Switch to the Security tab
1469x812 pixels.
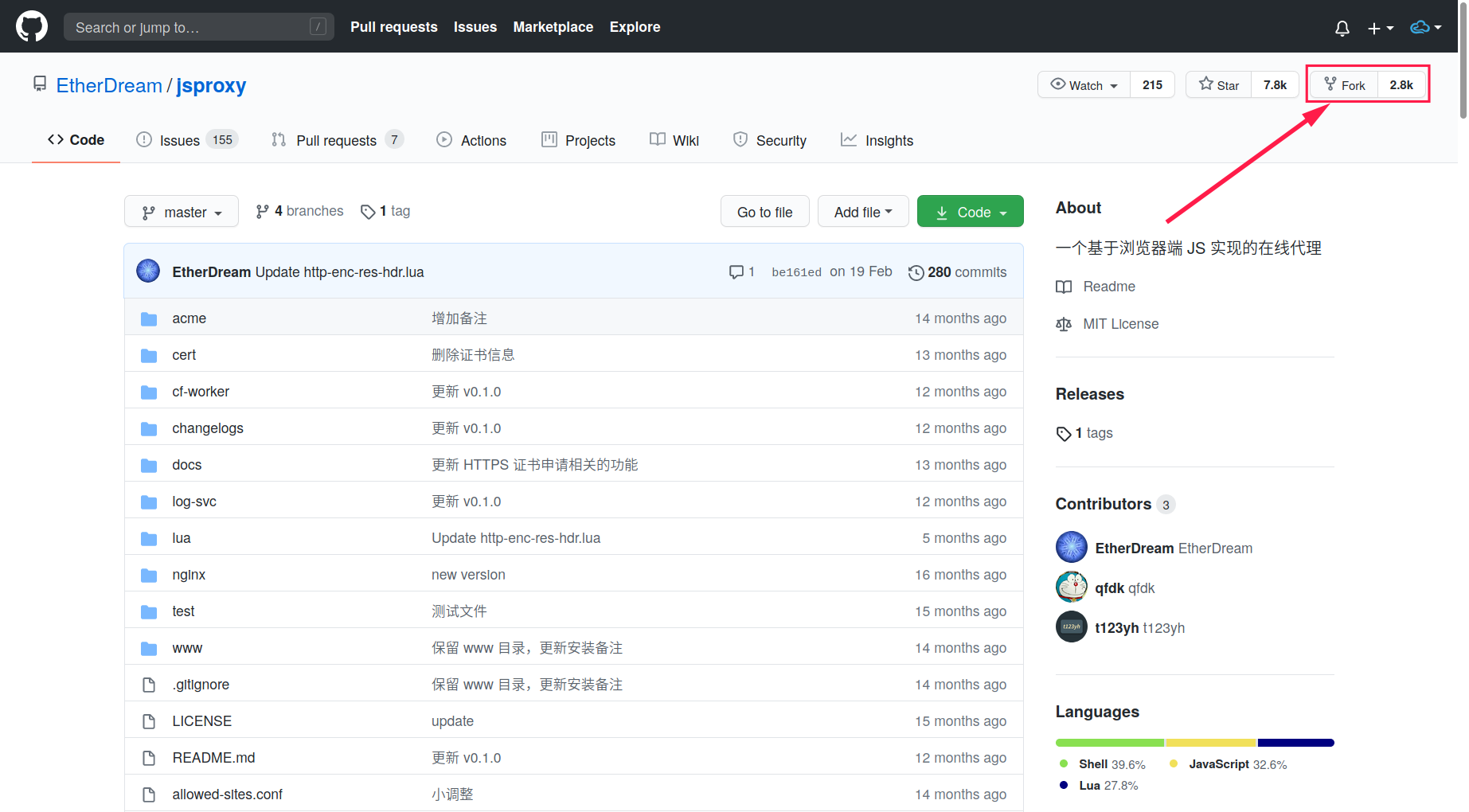click(x=769, y=140)
